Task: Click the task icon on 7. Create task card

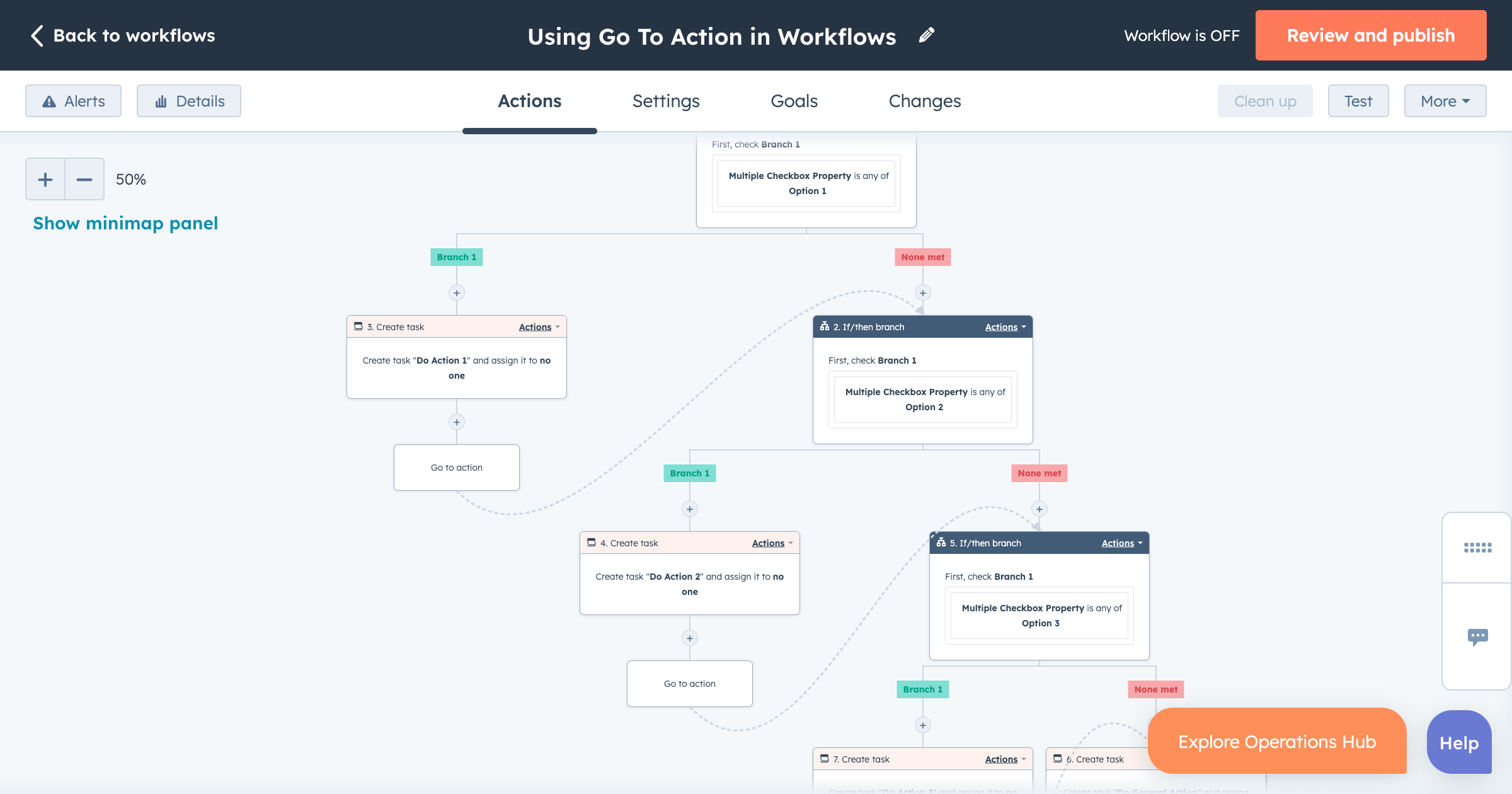Action: 824,759
